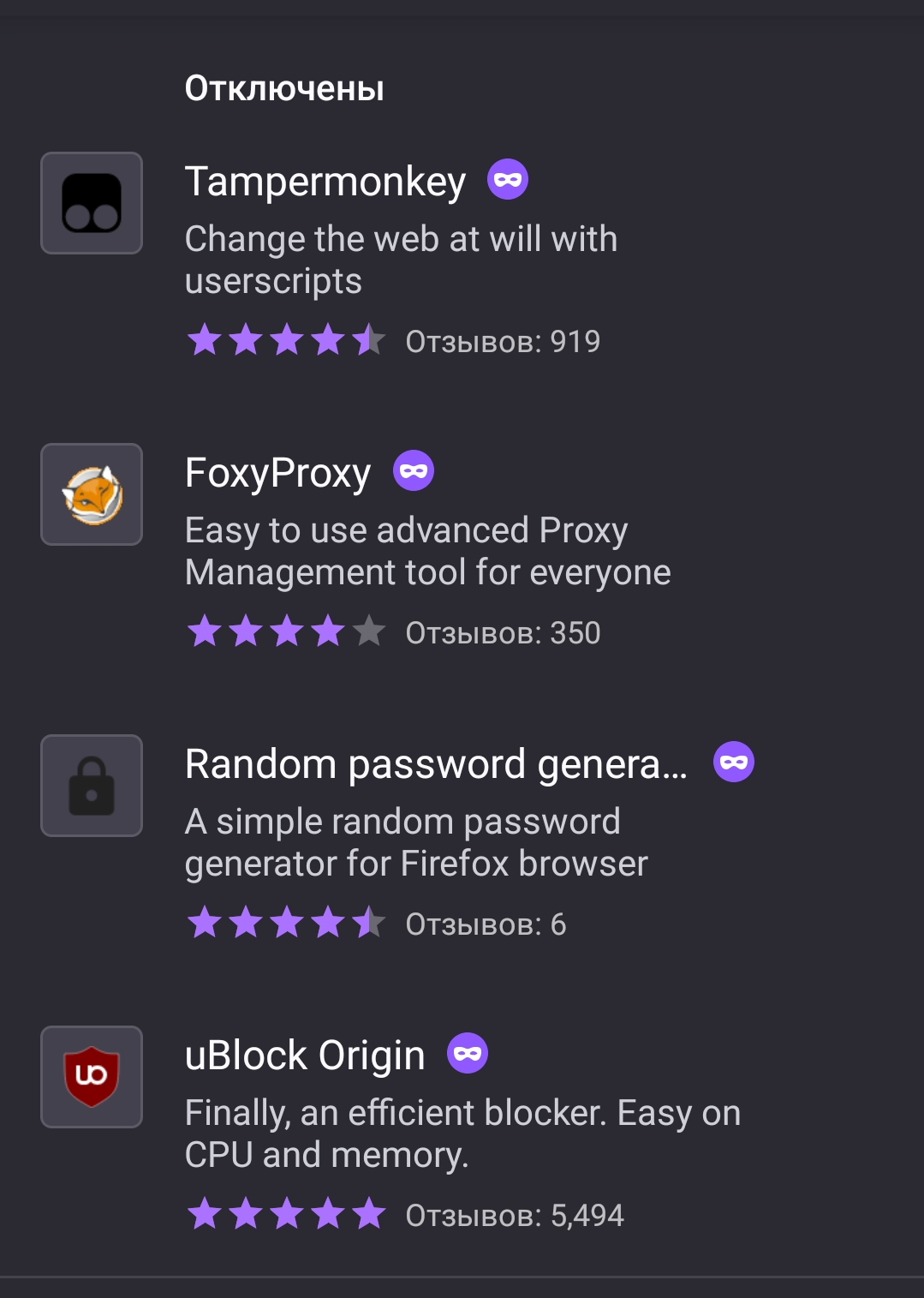Click uBlock Origin's 5,494 reviews count
Screen dimensions: 924x1298
[514, 1216]
